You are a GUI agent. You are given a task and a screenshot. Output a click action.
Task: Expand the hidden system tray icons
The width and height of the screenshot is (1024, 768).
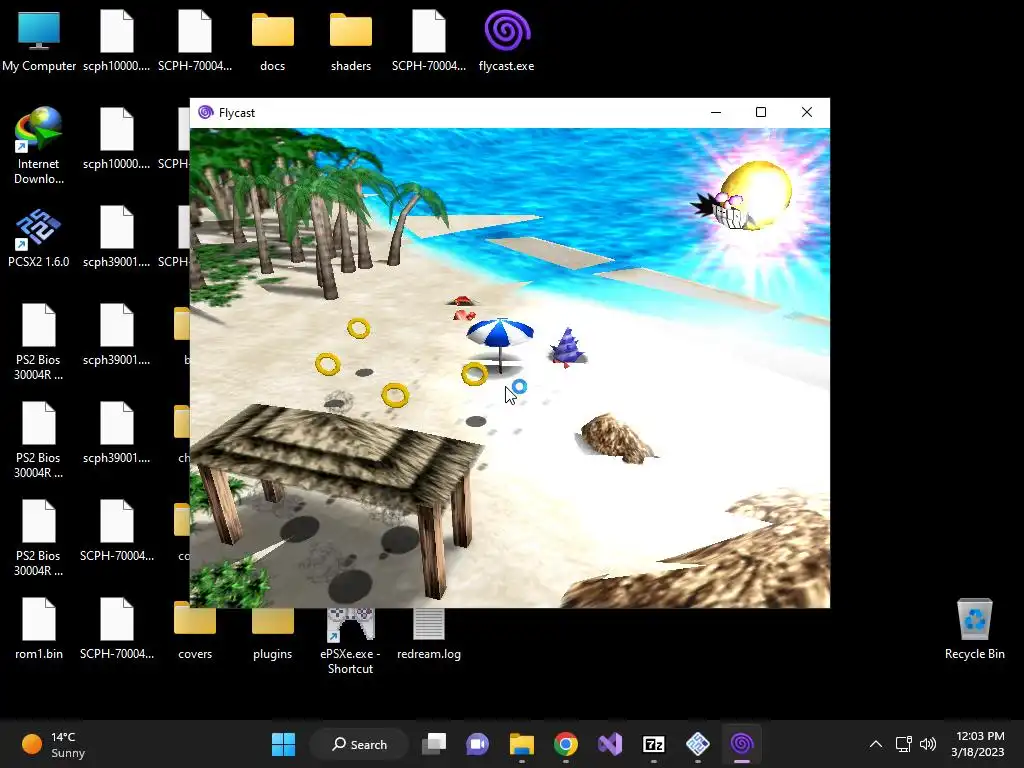pyautogui.click(x=876, y=744)
